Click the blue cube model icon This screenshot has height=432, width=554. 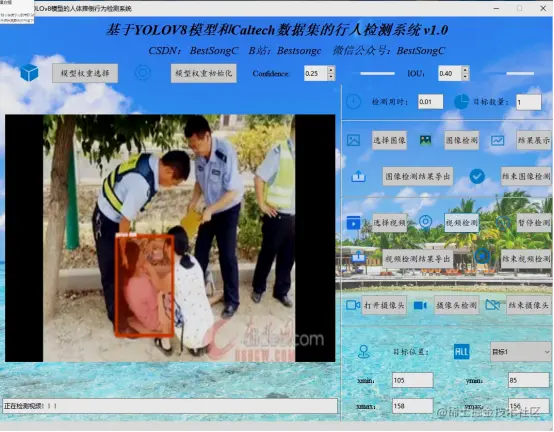29,73
